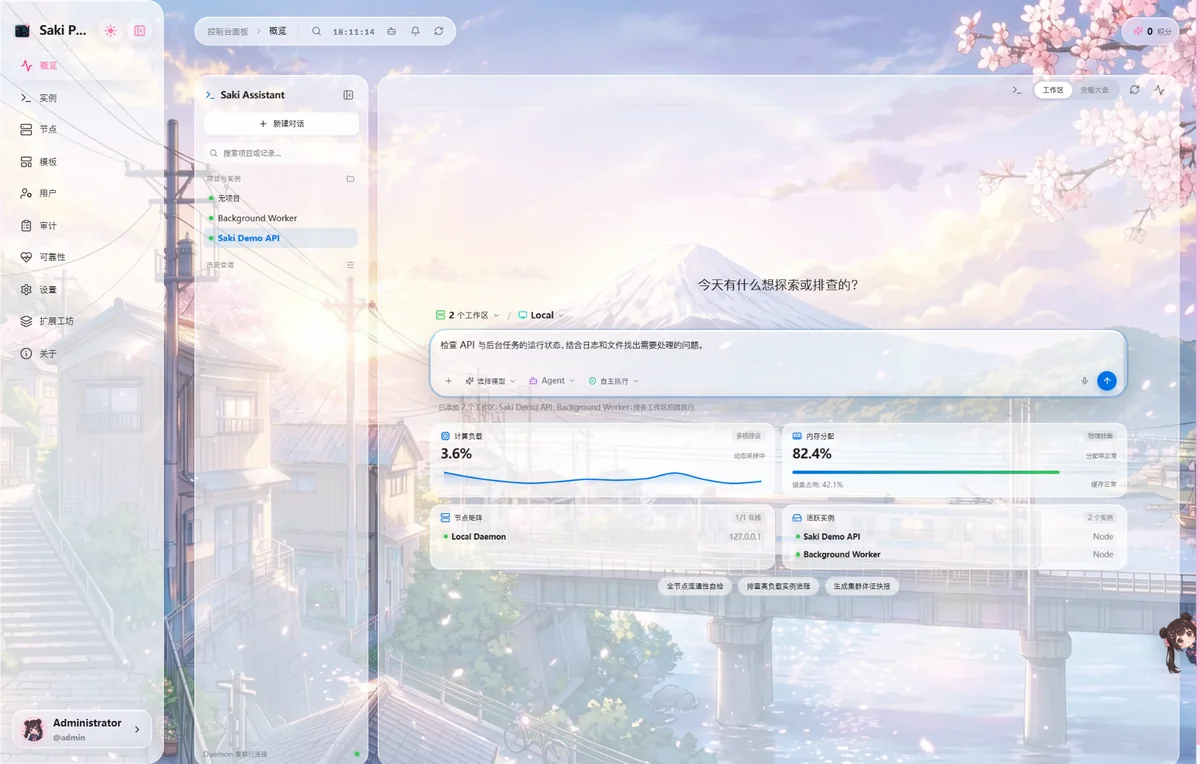Viewport: 1200px width, 764px height.
Task: Select the Local Daemon node row
Action: tap(602, 537)
